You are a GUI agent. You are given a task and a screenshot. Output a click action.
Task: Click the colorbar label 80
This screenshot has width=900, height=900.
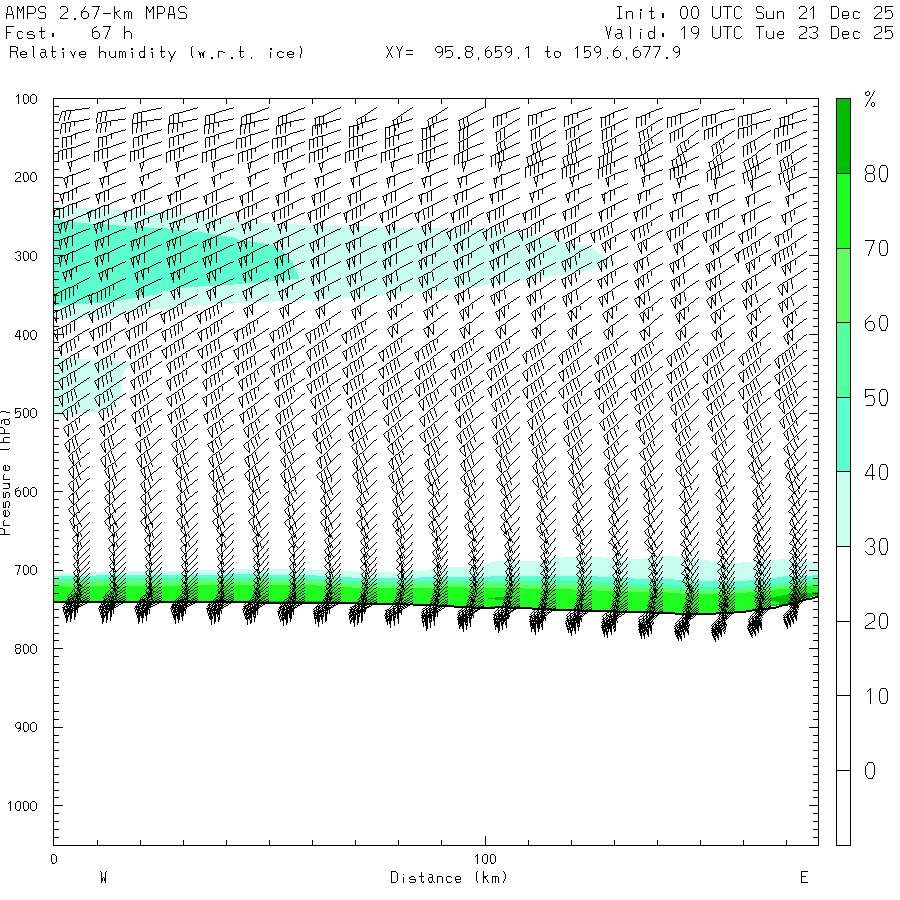[x=876, y=174]
